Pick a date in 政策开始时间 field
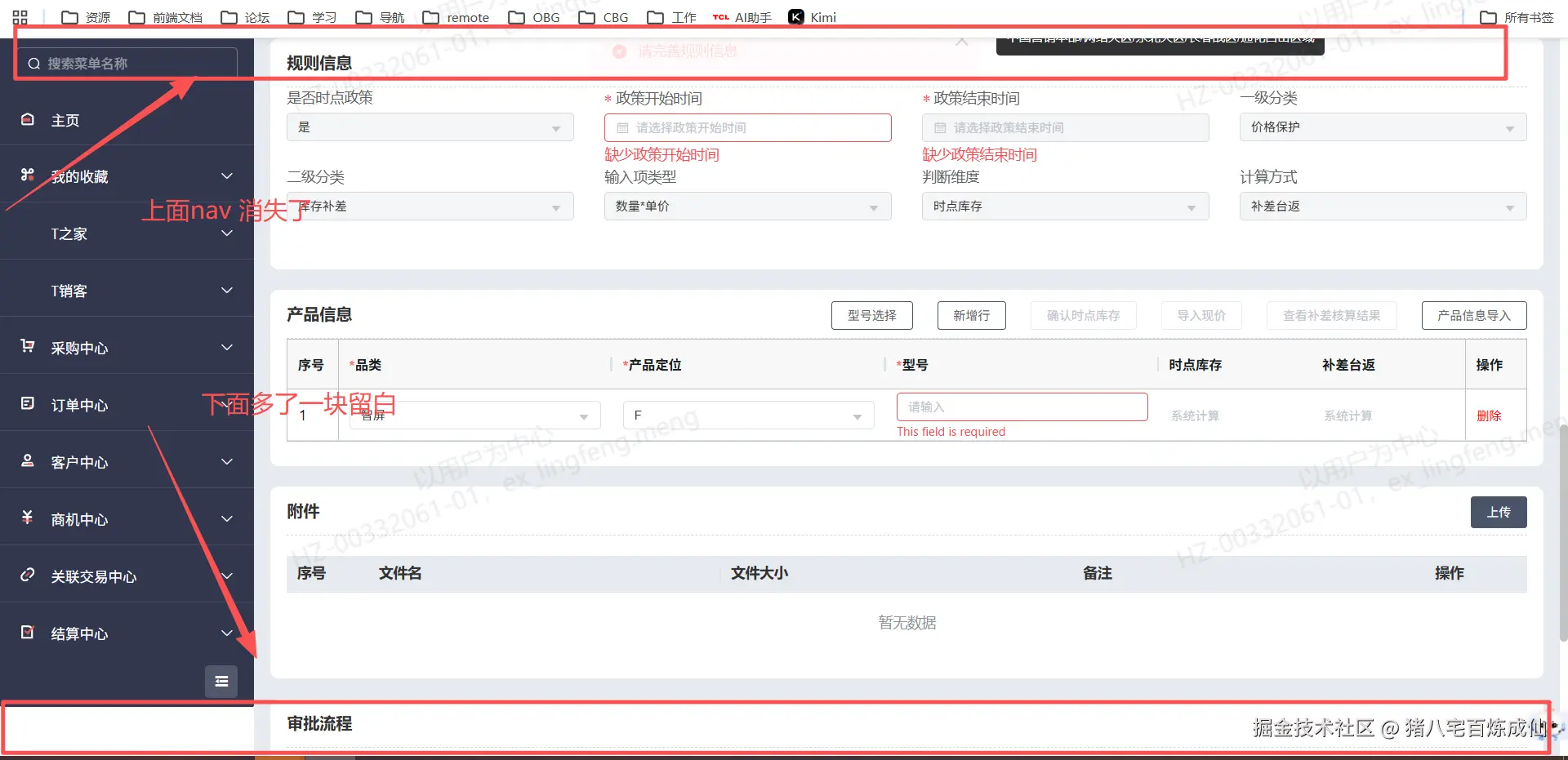Screen dimensions: 1568x760 pyautogui.click(x=747, y=127)
